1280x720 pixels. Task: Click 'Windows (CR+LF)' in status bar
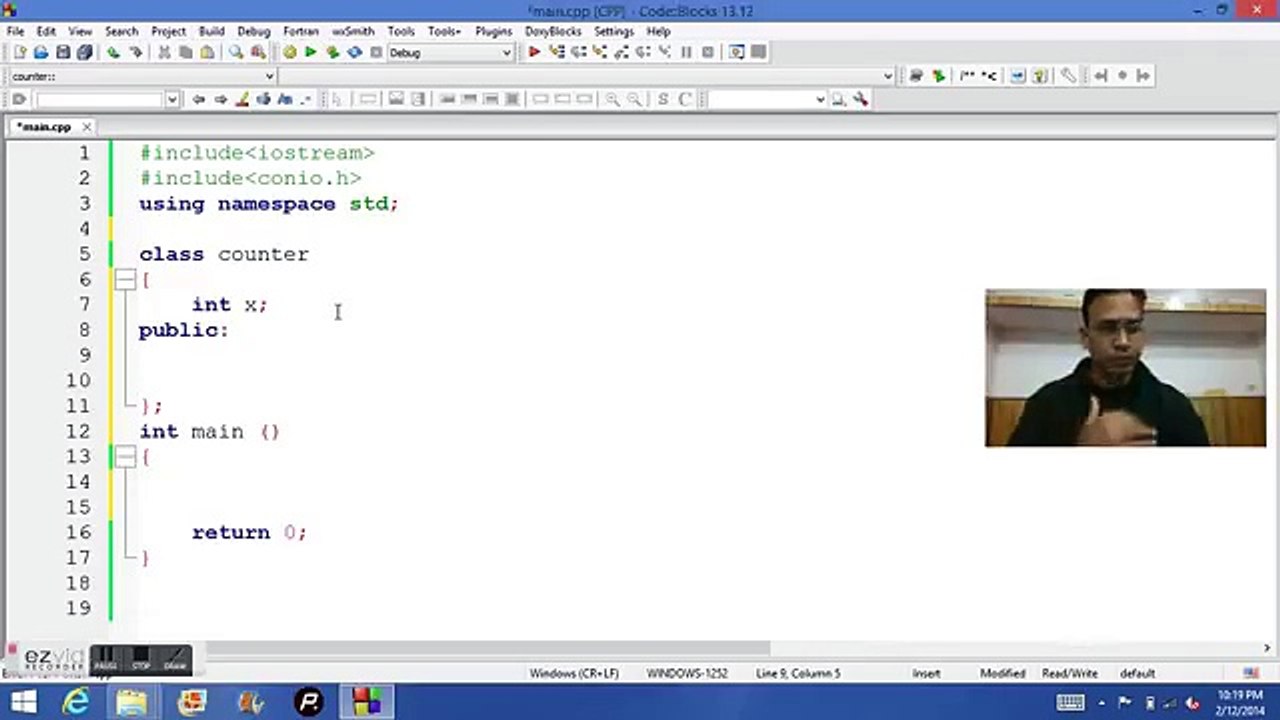(x=574, y=673)
